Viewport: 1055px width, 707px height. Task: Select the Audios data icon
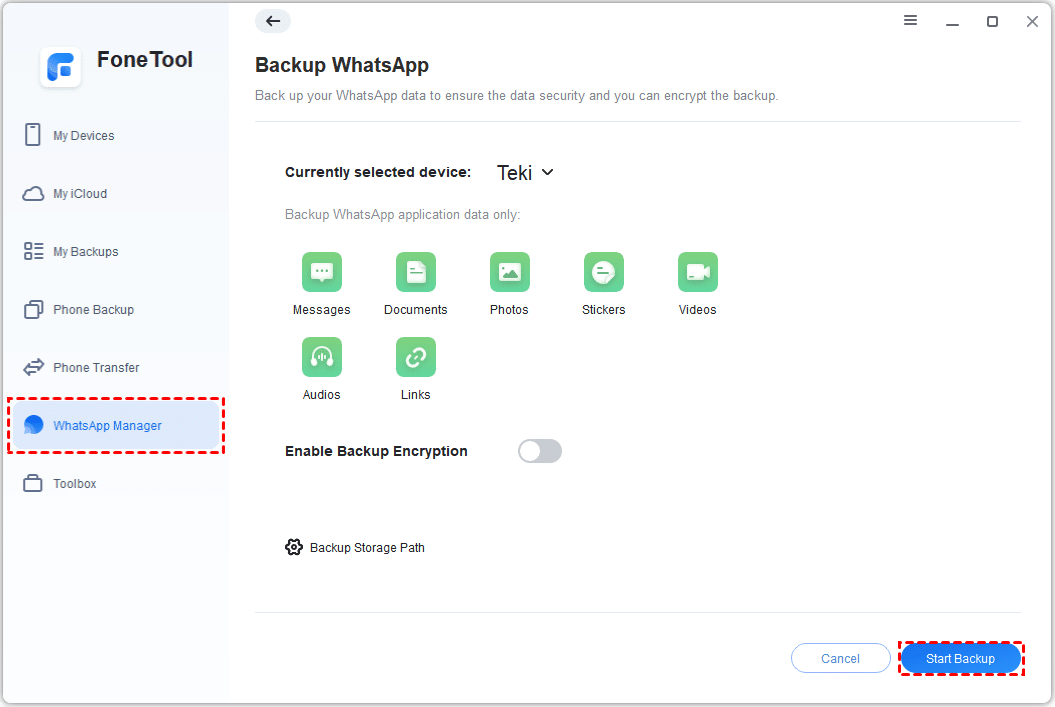(322, 357)
